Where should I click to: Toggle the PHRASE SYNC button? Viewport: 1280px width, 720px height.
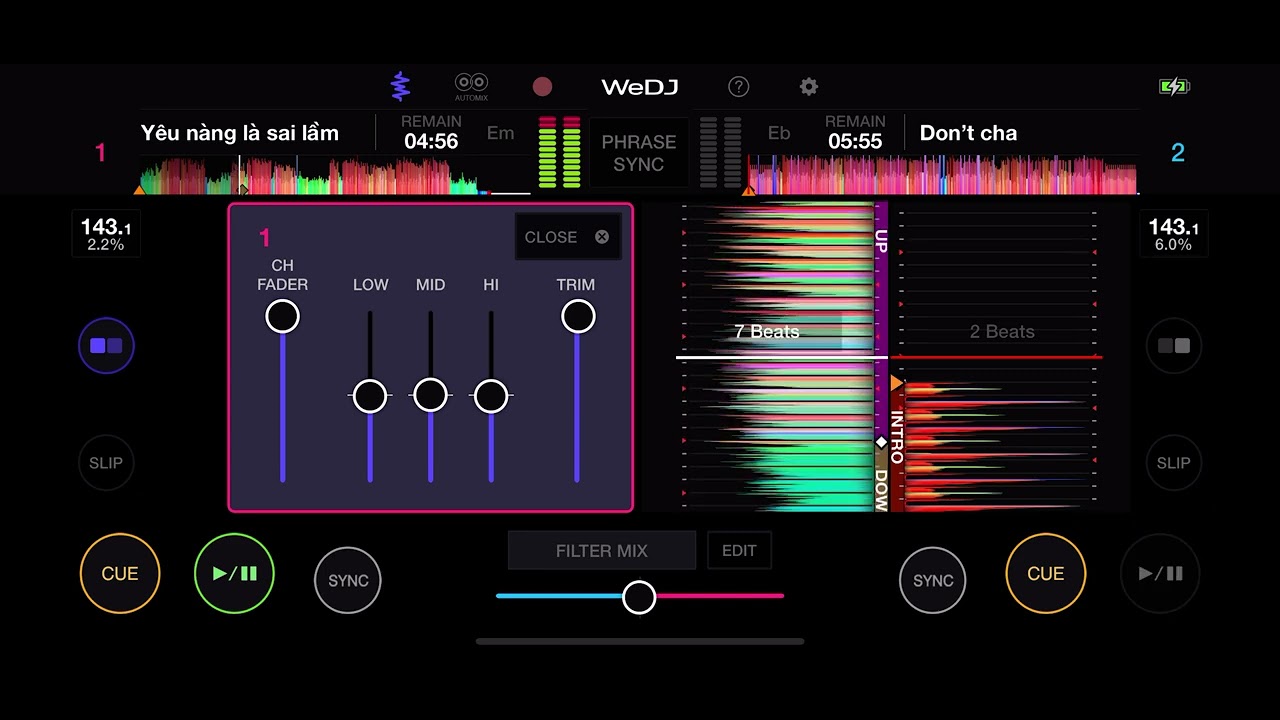(639, 153)
